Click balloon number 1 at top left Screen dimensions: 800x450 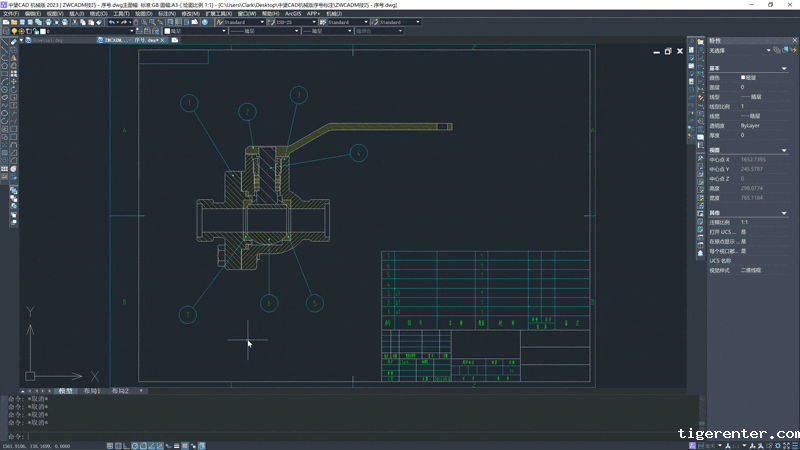coord(189,103)
